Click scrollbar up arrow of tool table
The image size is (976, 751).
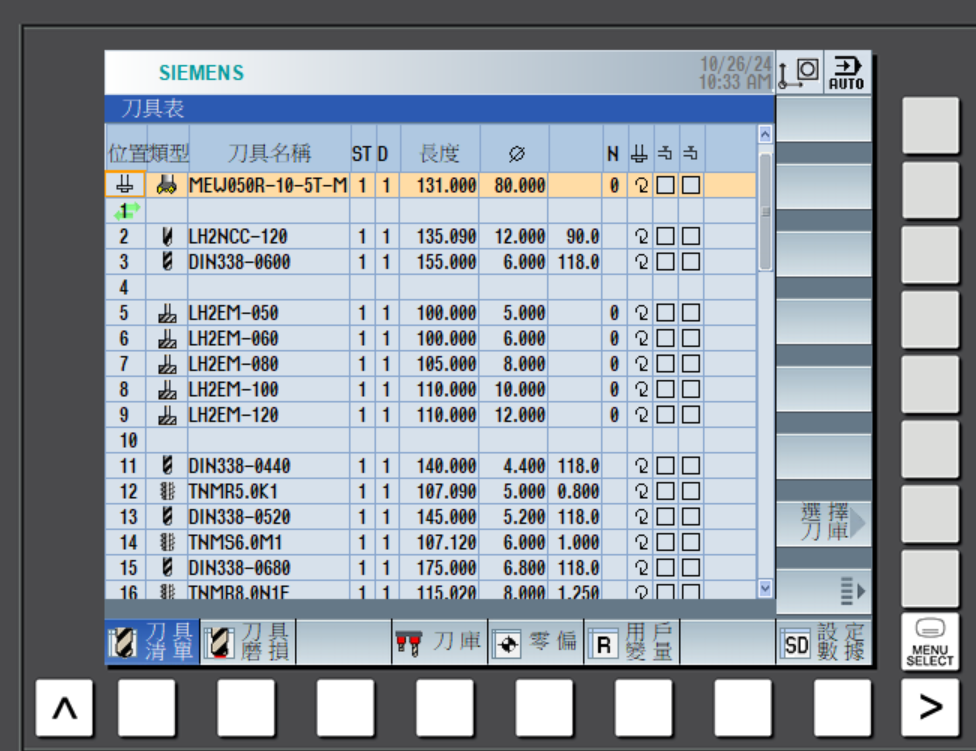point(765,134)
